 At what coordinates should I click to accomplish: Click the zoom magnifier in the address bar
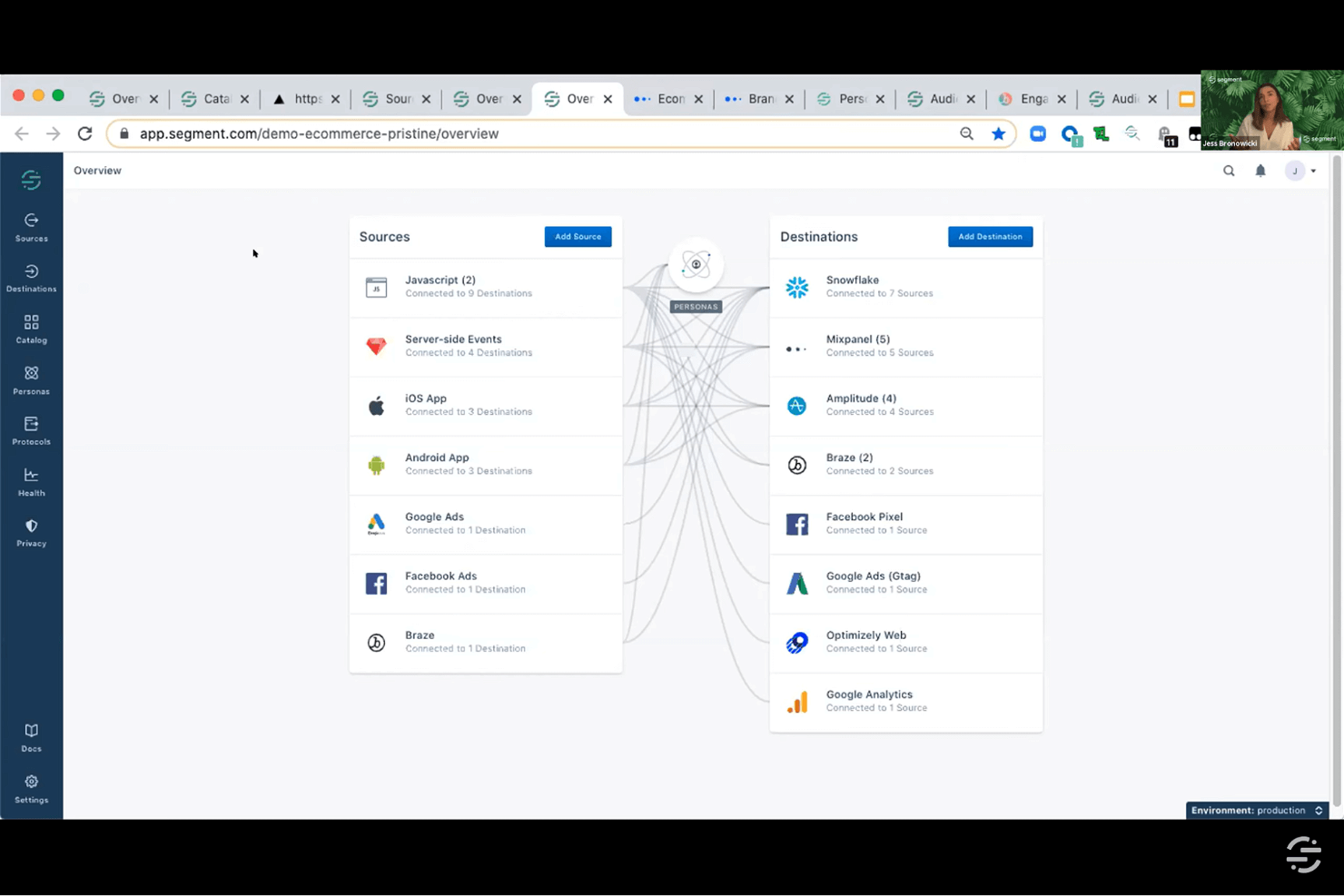tap(966, 133)
